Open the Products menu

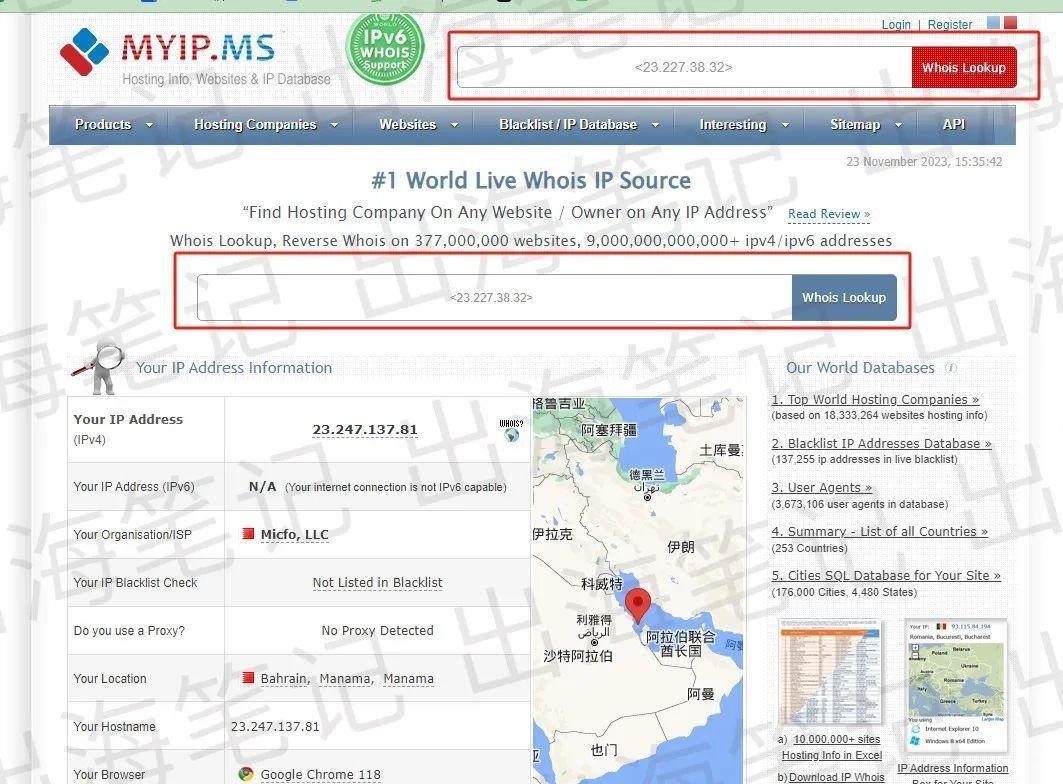[103, 124]
